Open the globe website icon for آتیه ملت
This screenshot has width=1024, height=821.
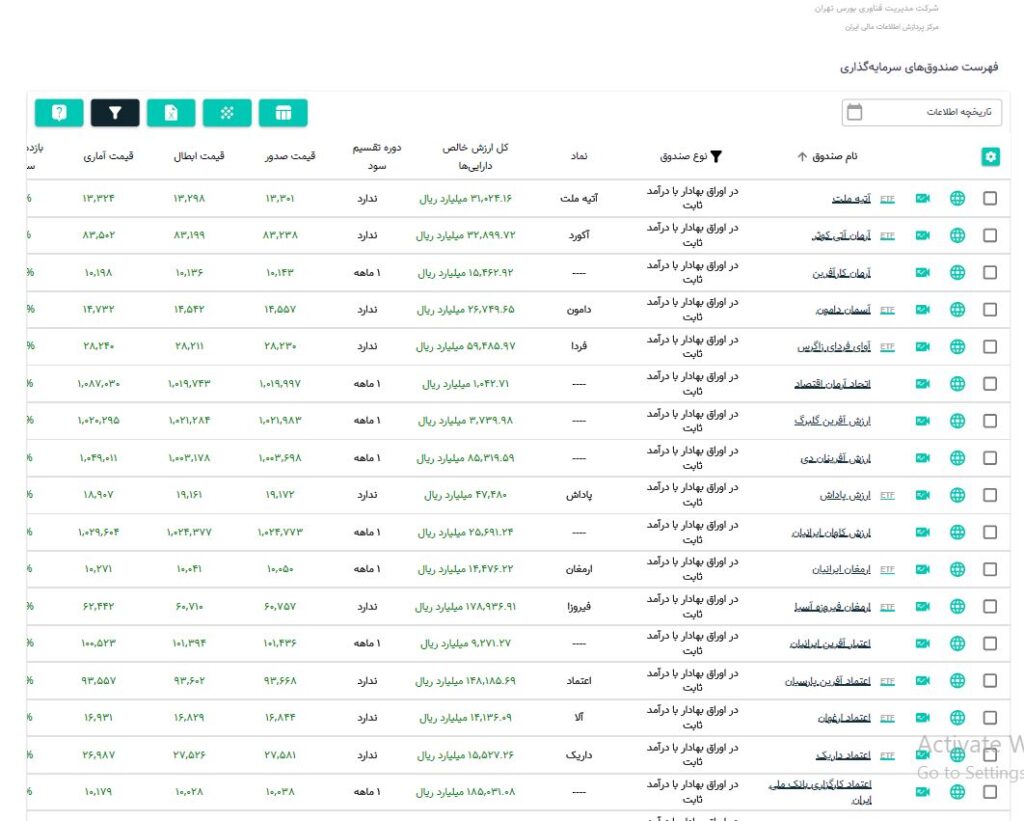click(957, 199)
